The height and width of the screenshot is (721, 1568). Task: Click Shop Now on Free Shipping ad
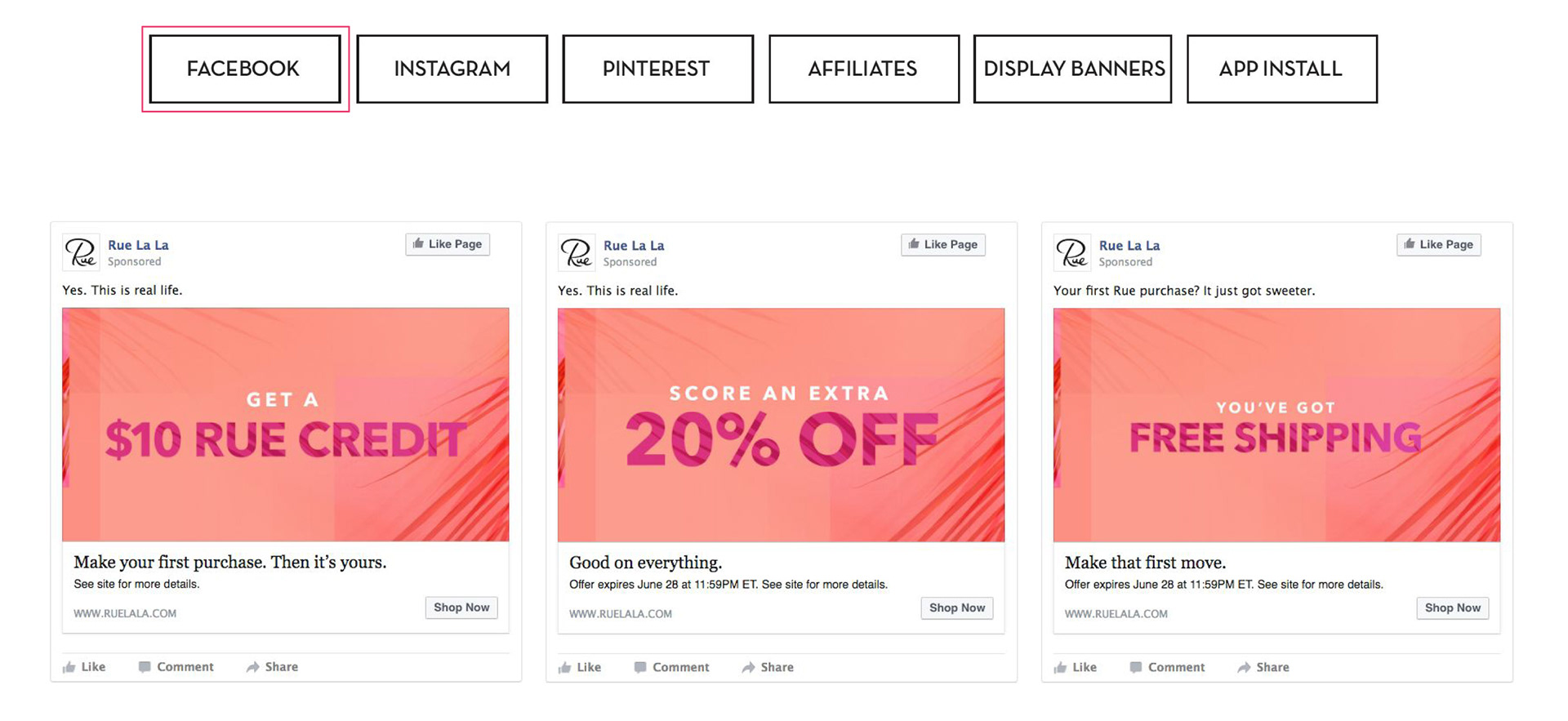click(1452, 608)
